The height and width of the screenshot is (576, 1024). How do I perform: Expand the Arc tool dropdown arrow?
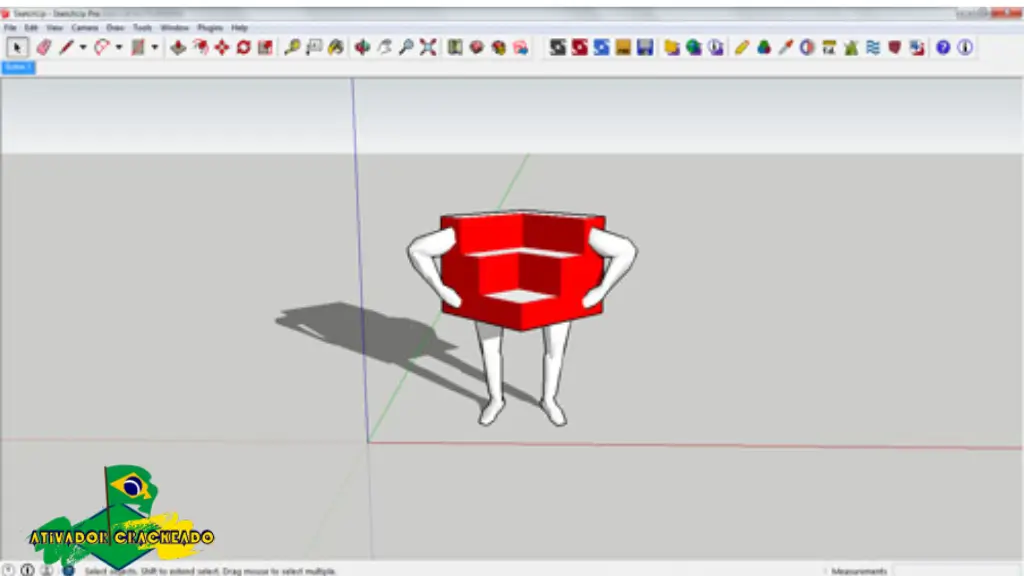pos(119,47)
